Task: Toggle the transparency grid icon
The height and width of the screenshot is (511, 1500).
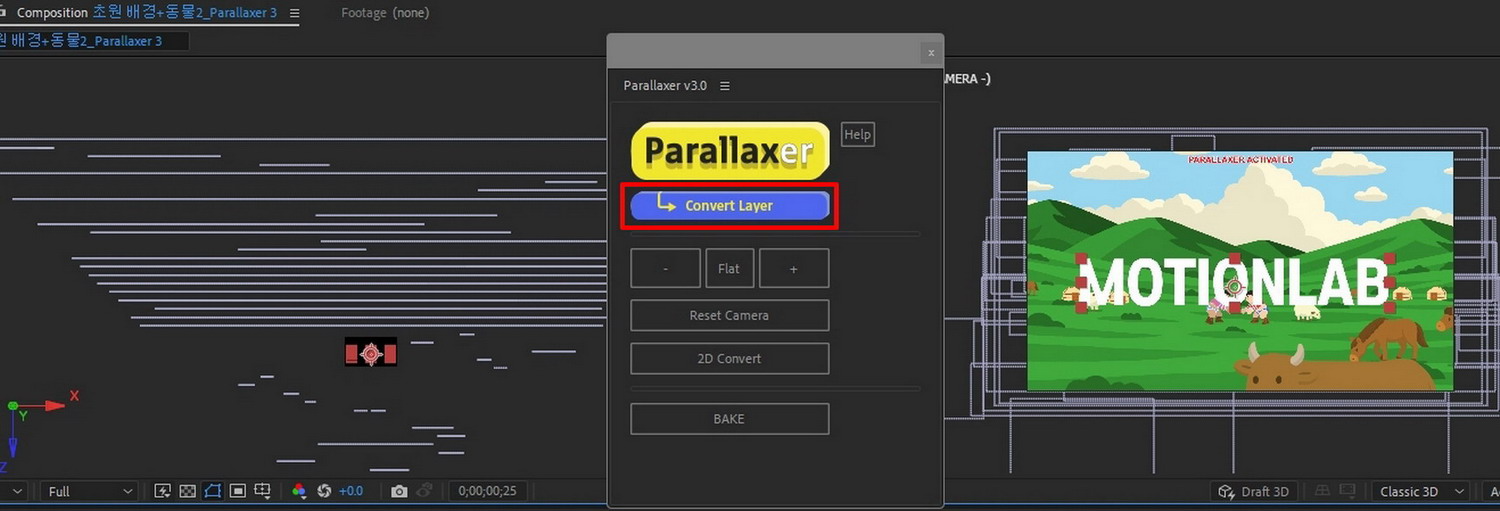Action: 187,491
